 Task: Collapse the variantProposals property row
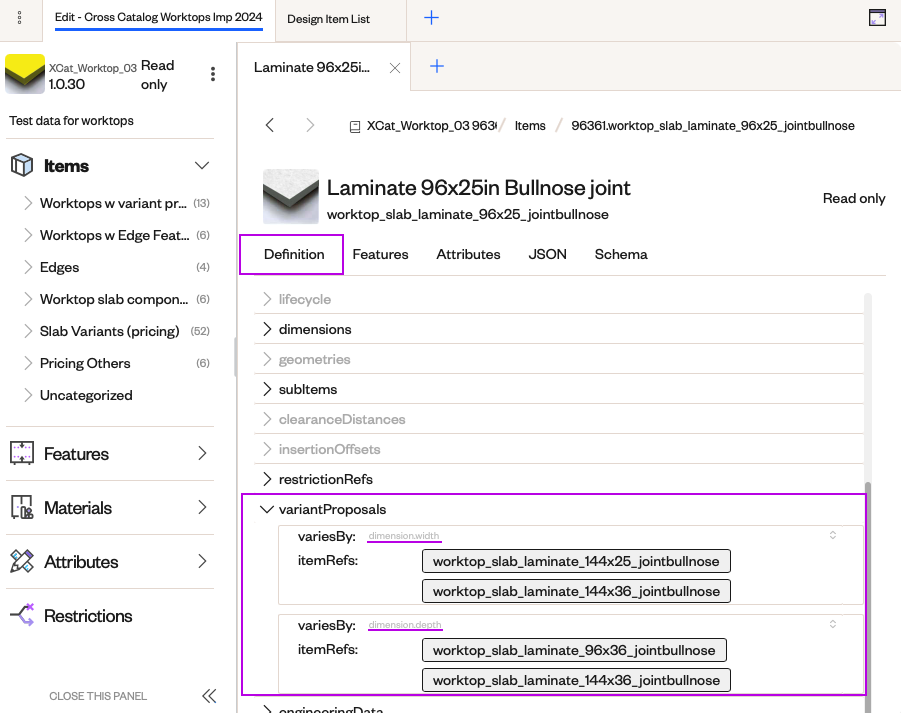(x=267, y=509)
